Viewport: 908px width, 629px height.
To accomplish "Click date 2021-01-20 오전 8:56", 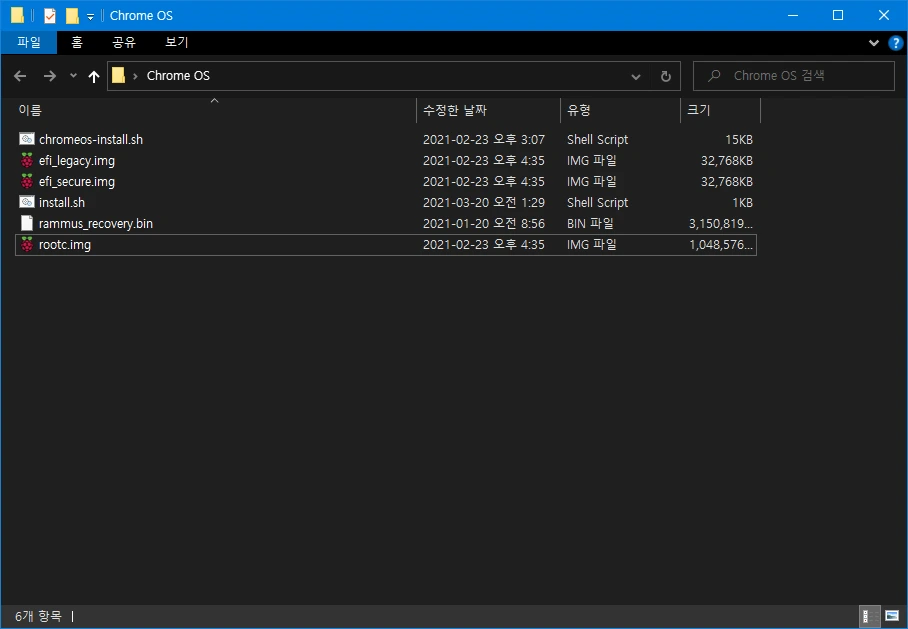I will pos(484,224).
